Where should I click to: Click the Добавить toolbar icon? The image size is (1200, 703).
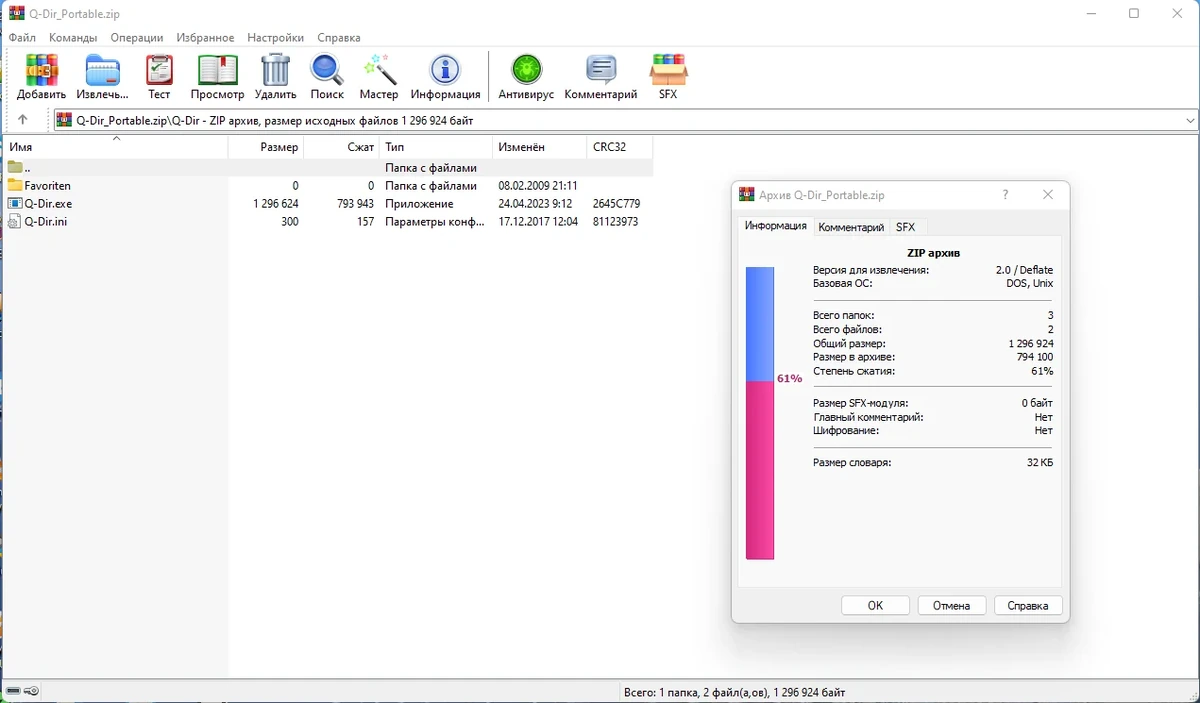41,70
